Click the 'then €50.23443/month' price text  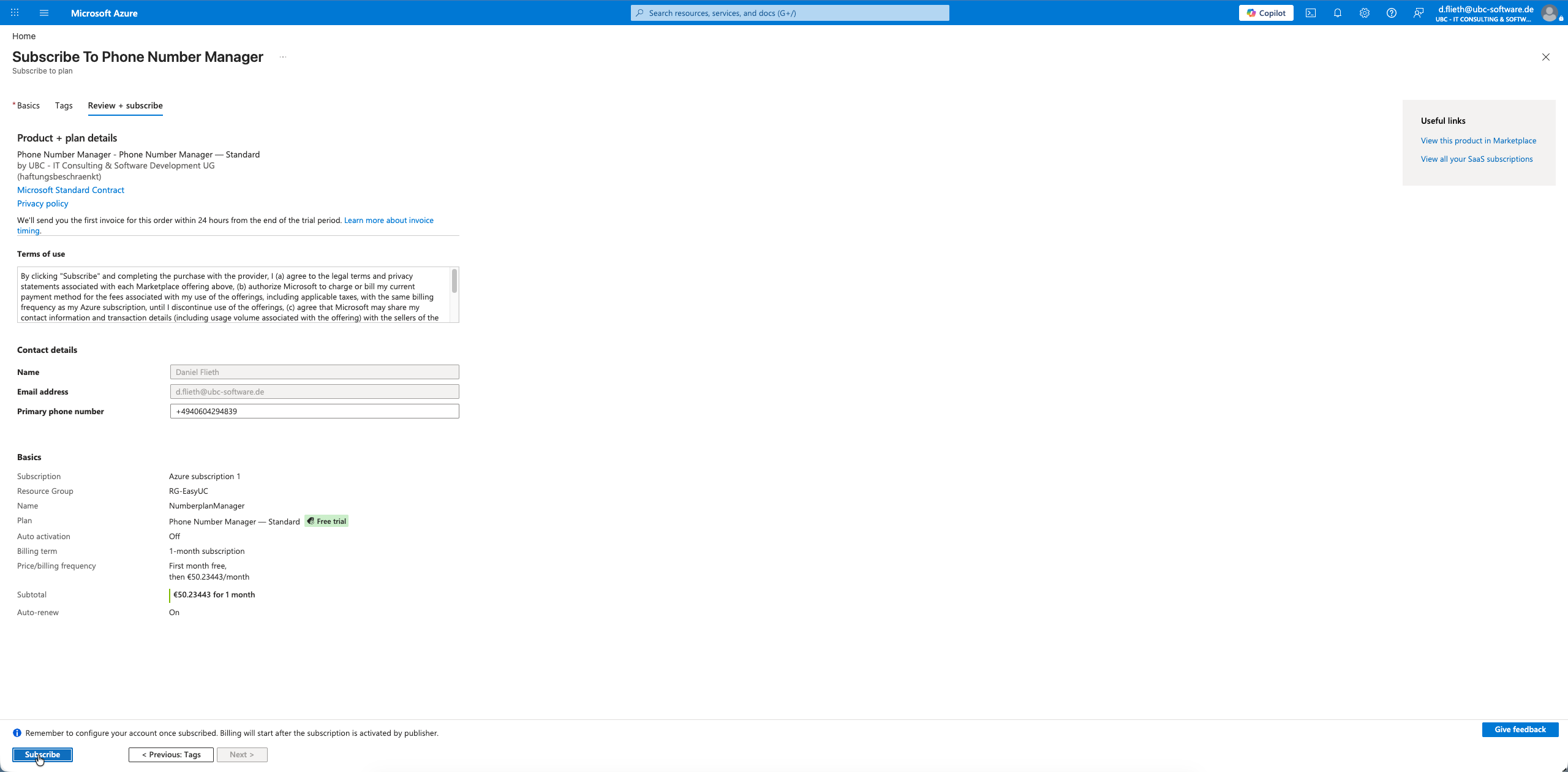209,577
